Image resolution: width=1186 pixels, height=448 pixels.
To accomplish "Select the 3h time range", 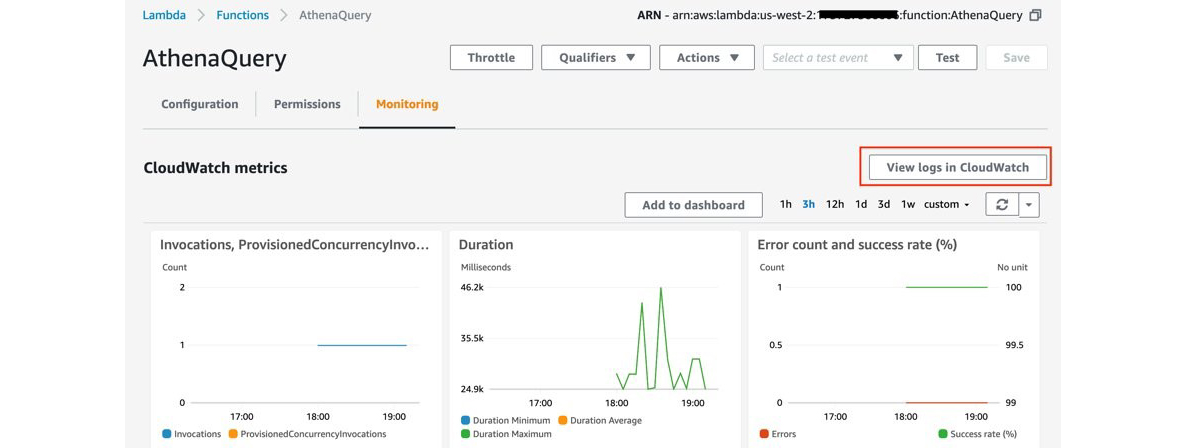I will [x=809, y=204].
